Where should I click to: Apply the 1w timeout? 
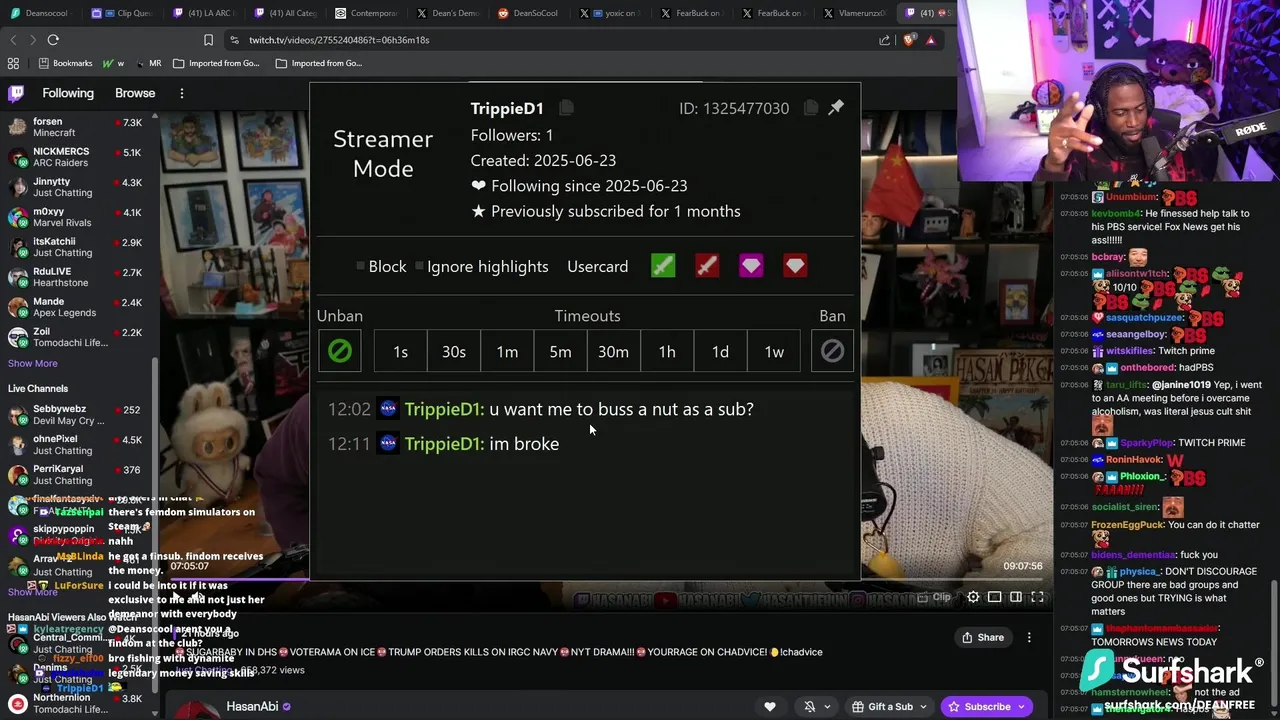[774, 351]
